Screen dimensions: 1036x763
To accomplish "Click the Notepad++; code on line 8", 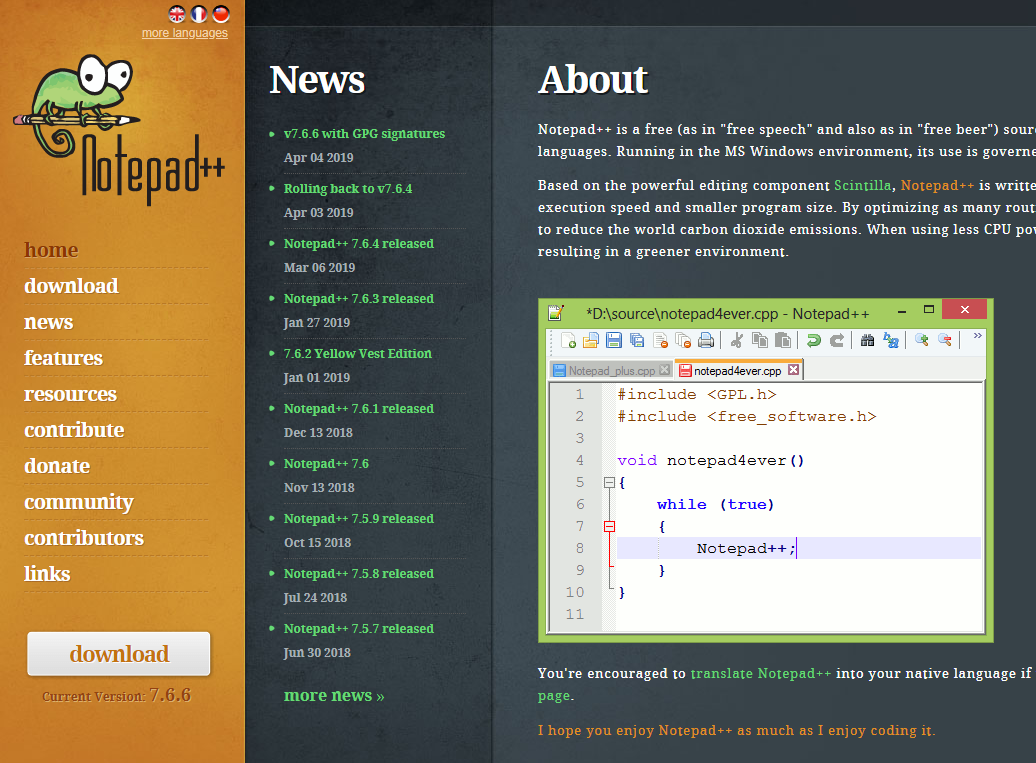I will pyautogui.click(x=746, y=548).
